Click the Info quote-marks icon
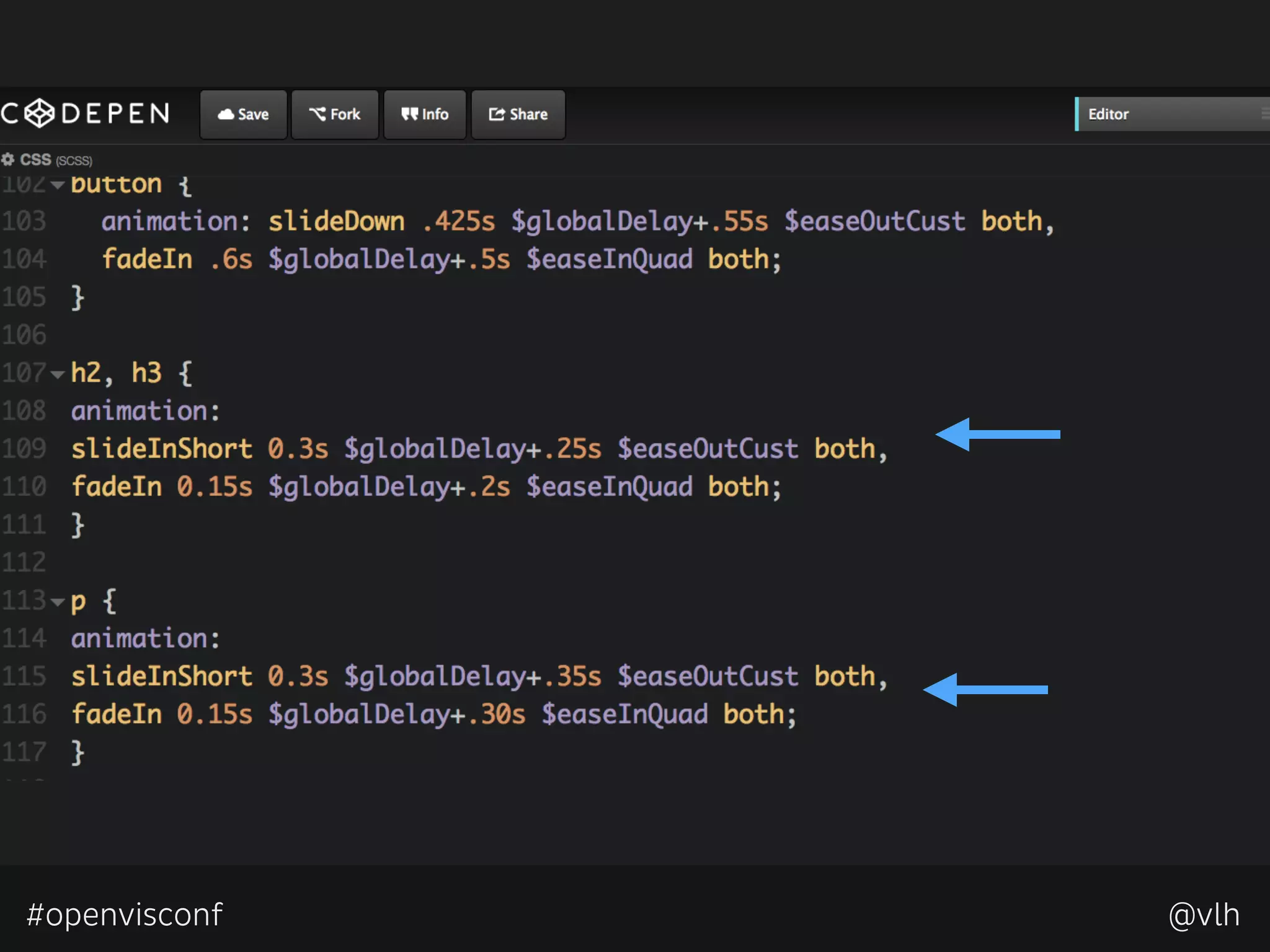1270x952 pixels. pyautogui.click(x=409, y=114)
